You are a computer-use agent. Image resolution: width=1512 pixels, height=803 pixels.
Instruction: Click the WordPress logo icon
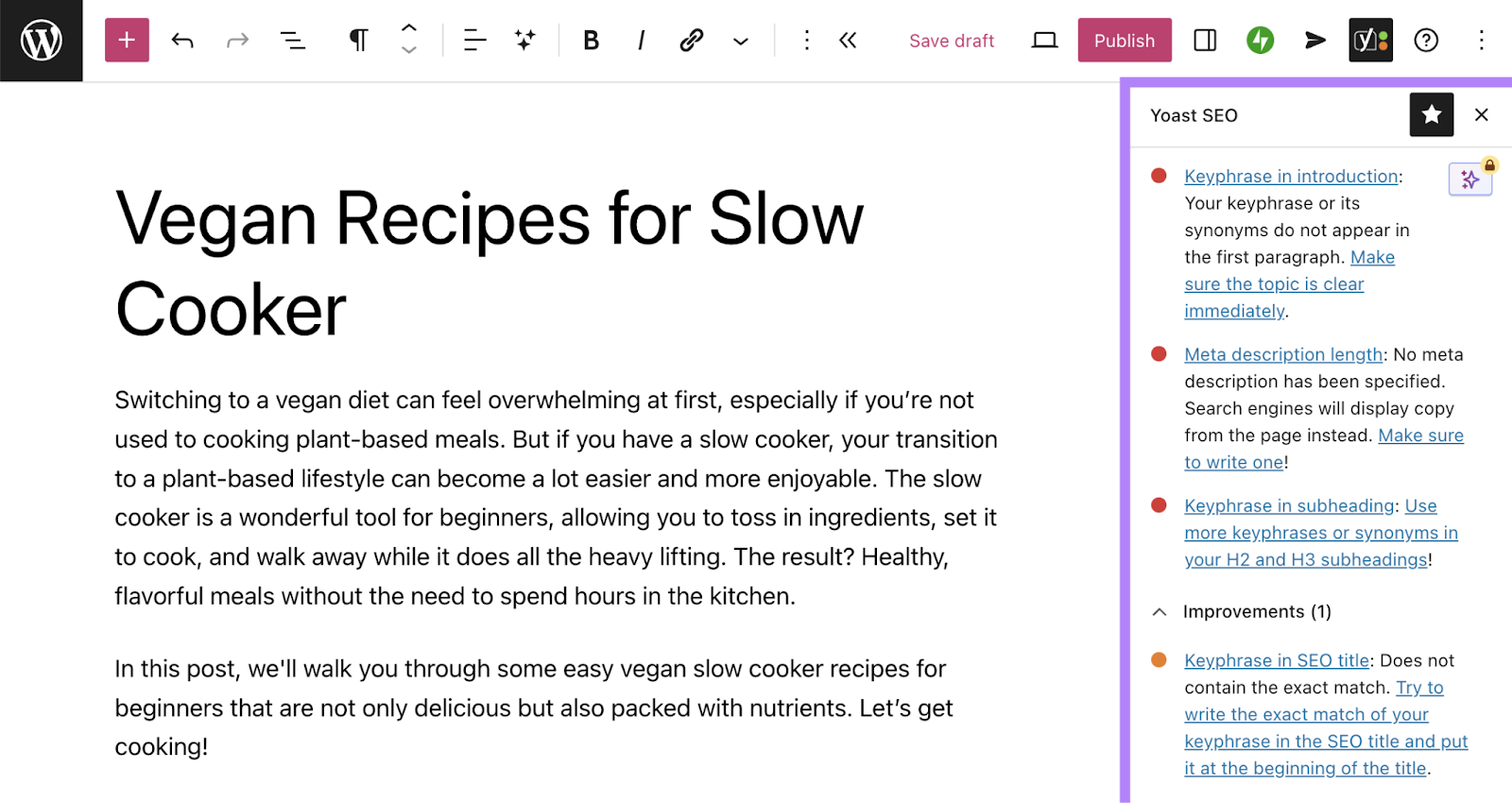point(41,41)
